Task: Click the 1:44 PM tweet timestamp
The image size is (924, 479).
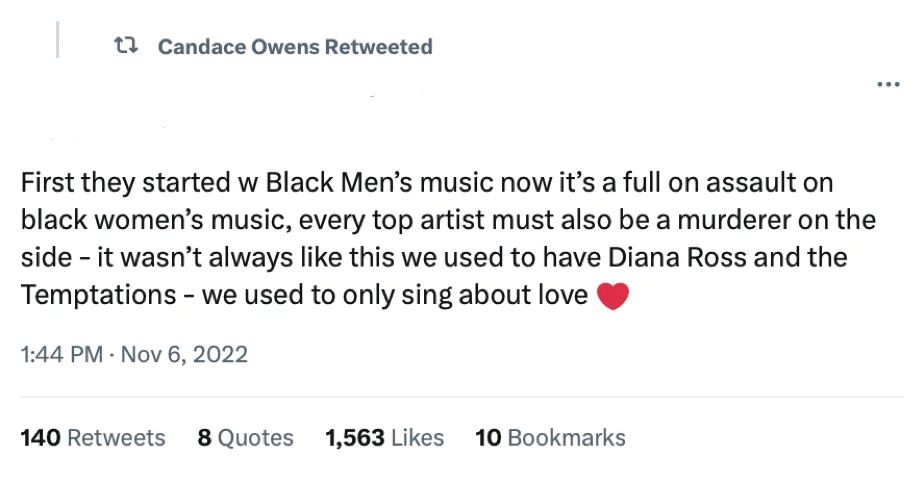Action: click(61, 354)
